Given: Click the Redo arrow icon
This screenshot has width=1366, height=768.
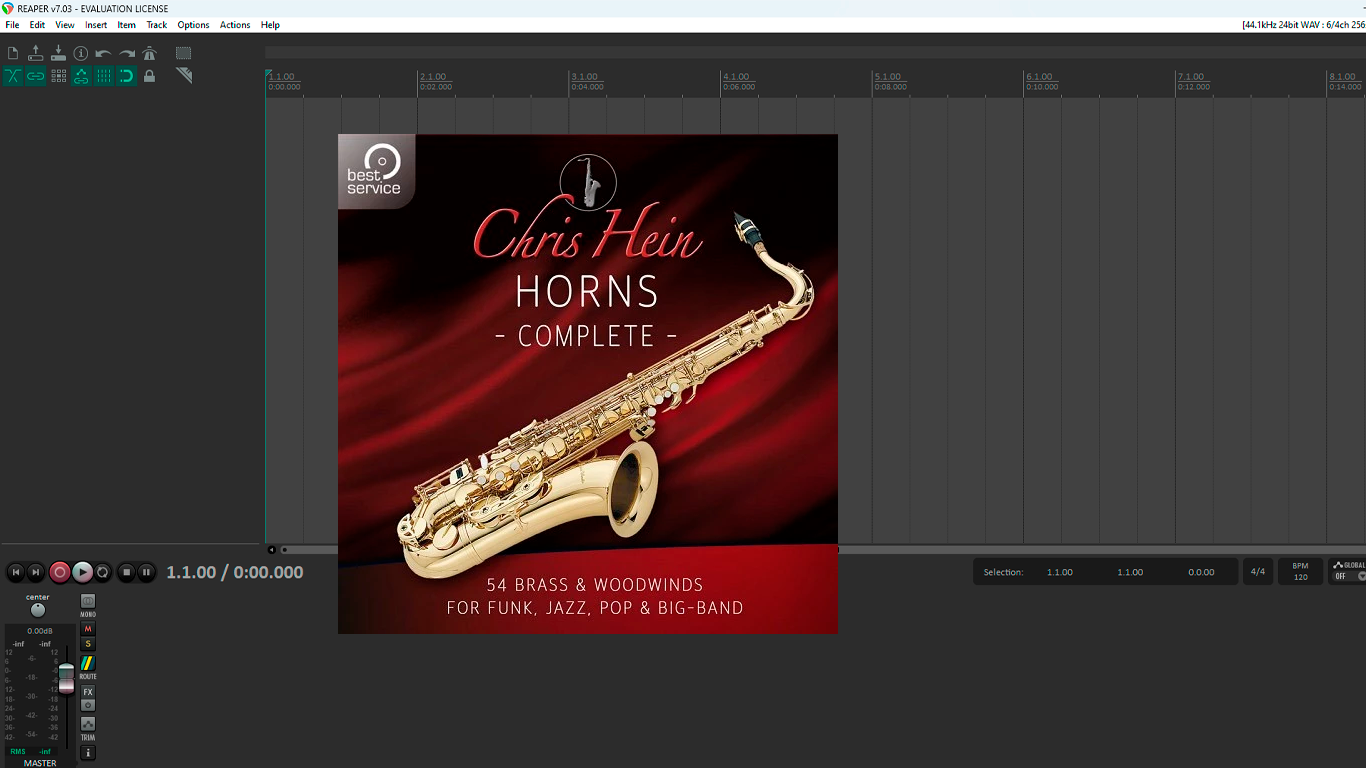Looking at the screenshot, I should click(x=127, y=53).
